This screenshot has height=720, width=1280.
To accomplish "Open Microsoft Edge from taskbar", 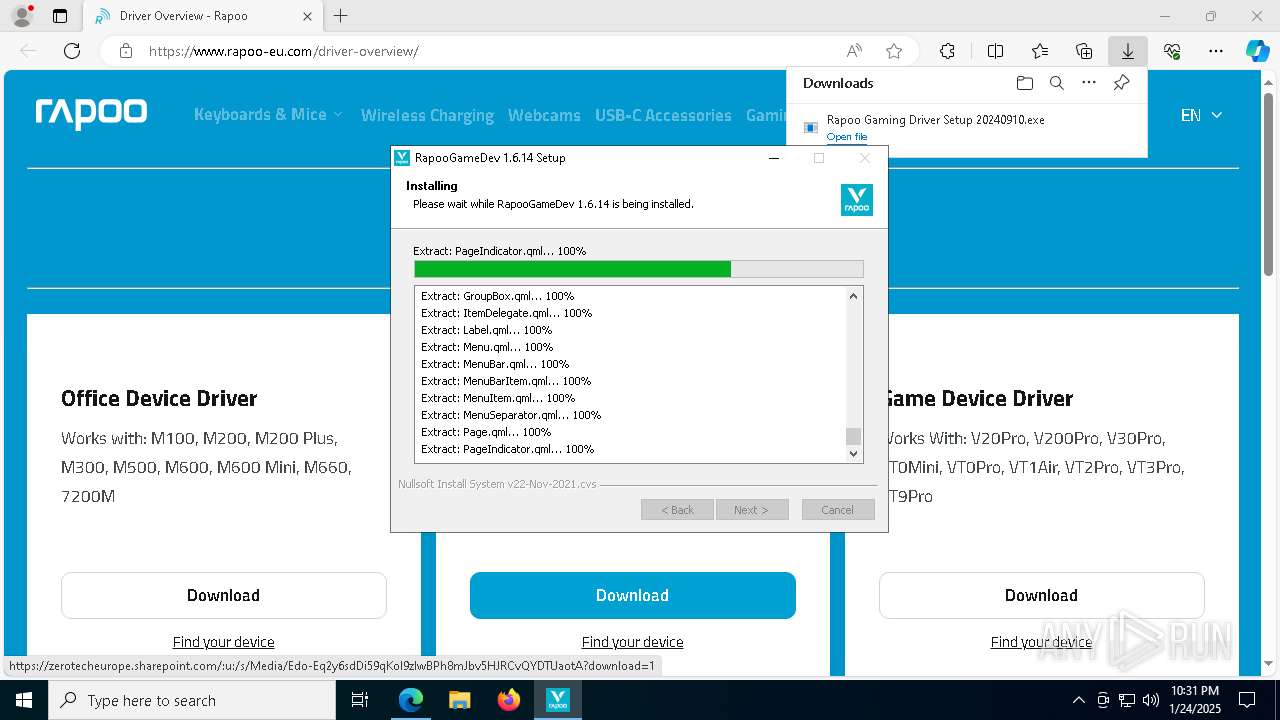I will point(411,700).
